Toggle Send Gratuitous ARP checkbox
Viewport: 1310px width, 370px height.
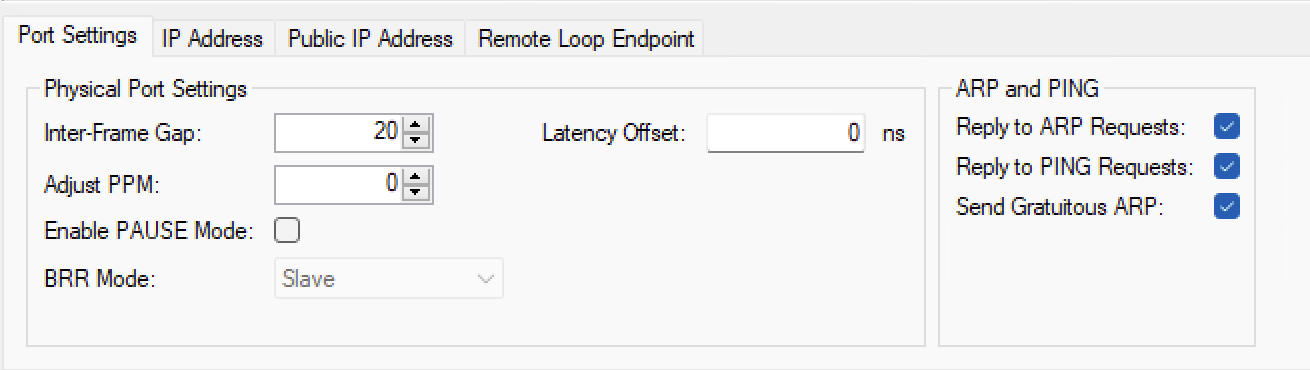click(1227, 207)
